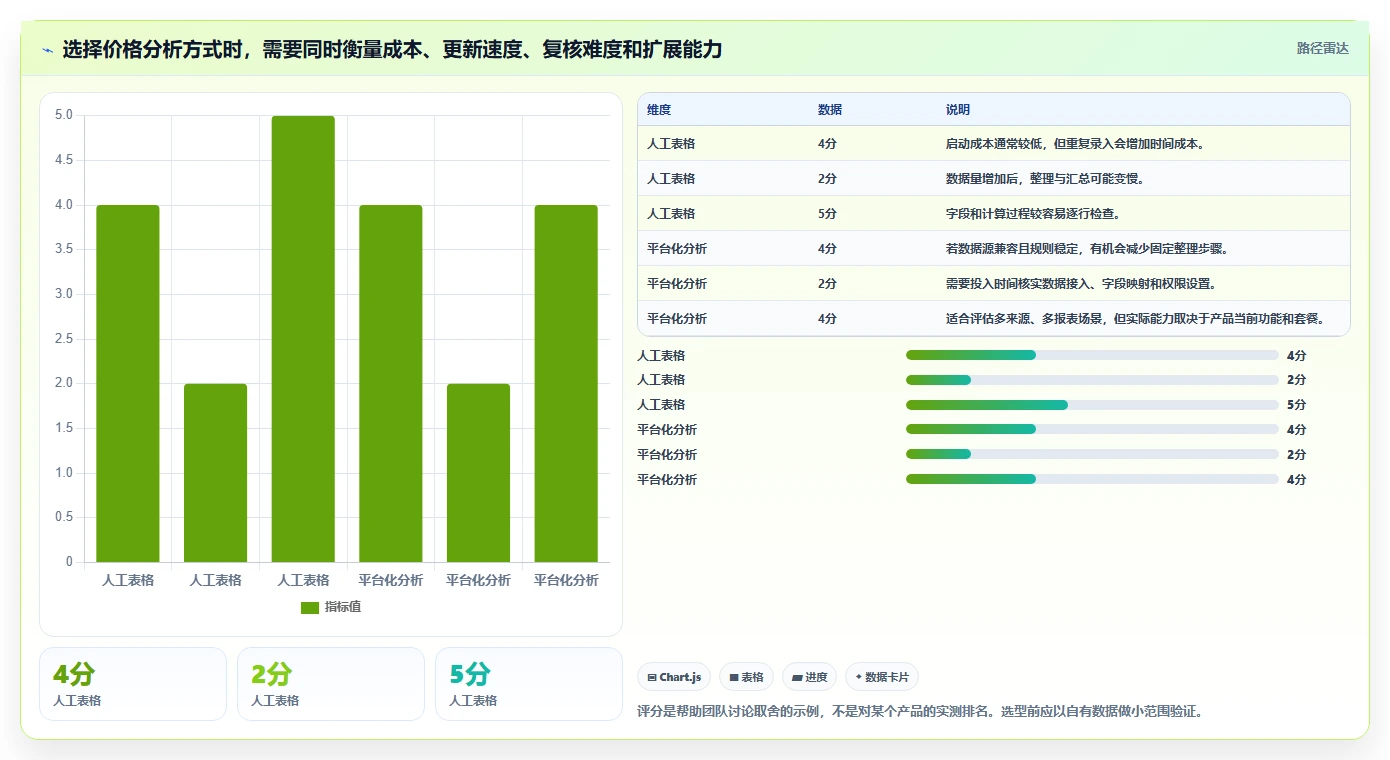
Task: Click the 表格 chip
Action: tap(746, 677)
